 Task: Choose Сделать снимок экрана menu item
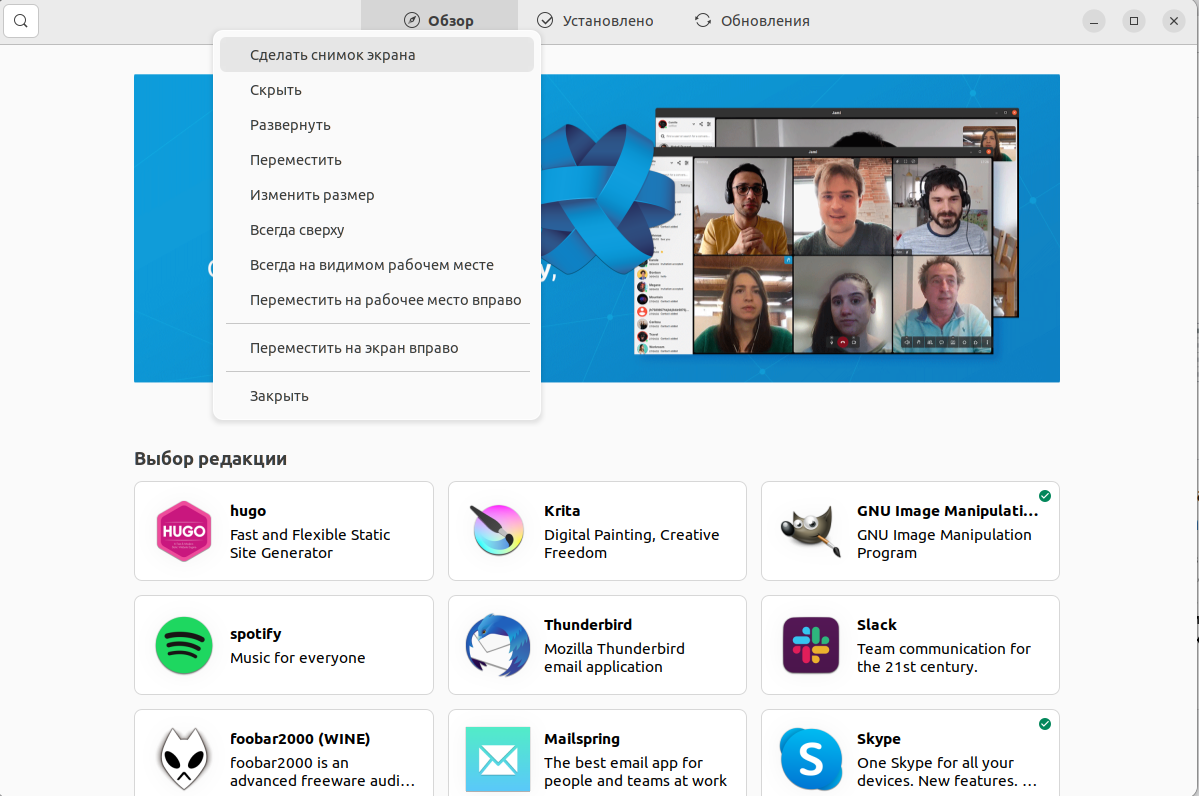[377, 55]
